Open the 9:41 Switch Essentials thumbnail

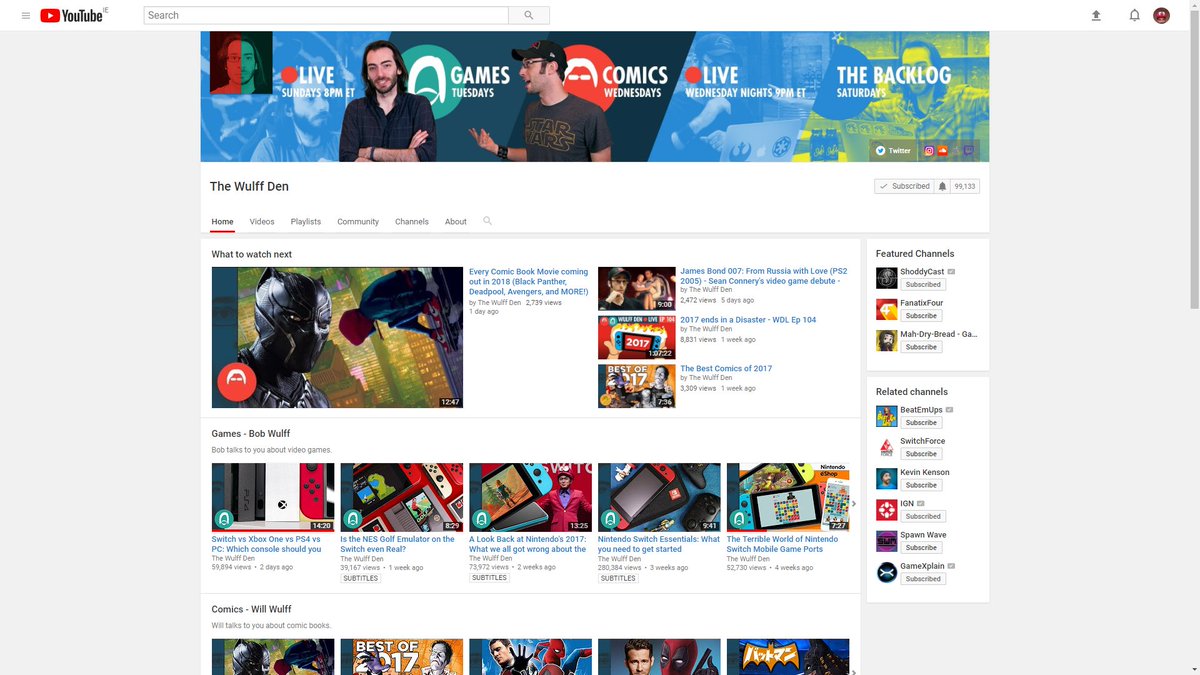pos(659,497)
